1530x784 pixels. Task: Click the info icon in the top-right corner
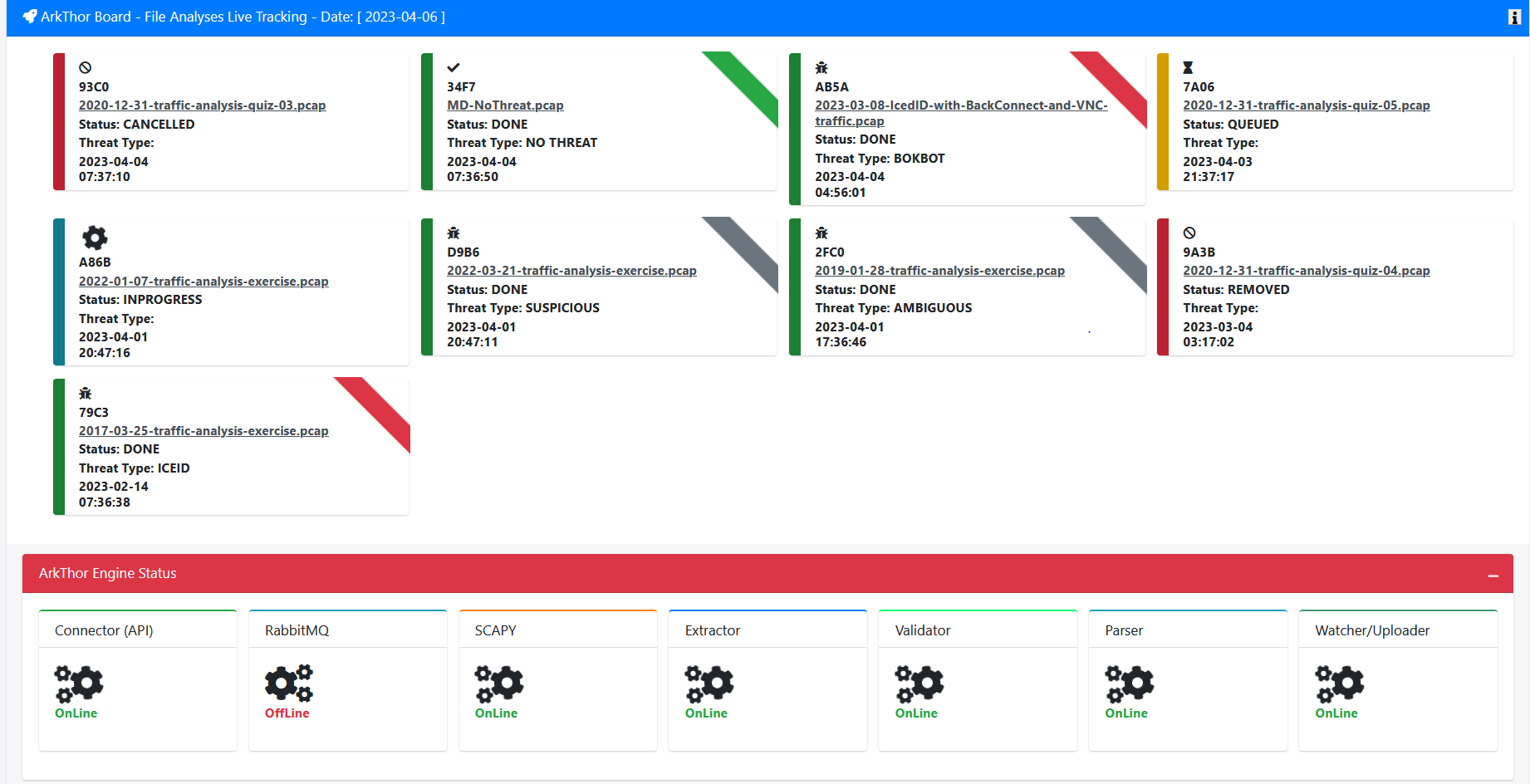1517,17
